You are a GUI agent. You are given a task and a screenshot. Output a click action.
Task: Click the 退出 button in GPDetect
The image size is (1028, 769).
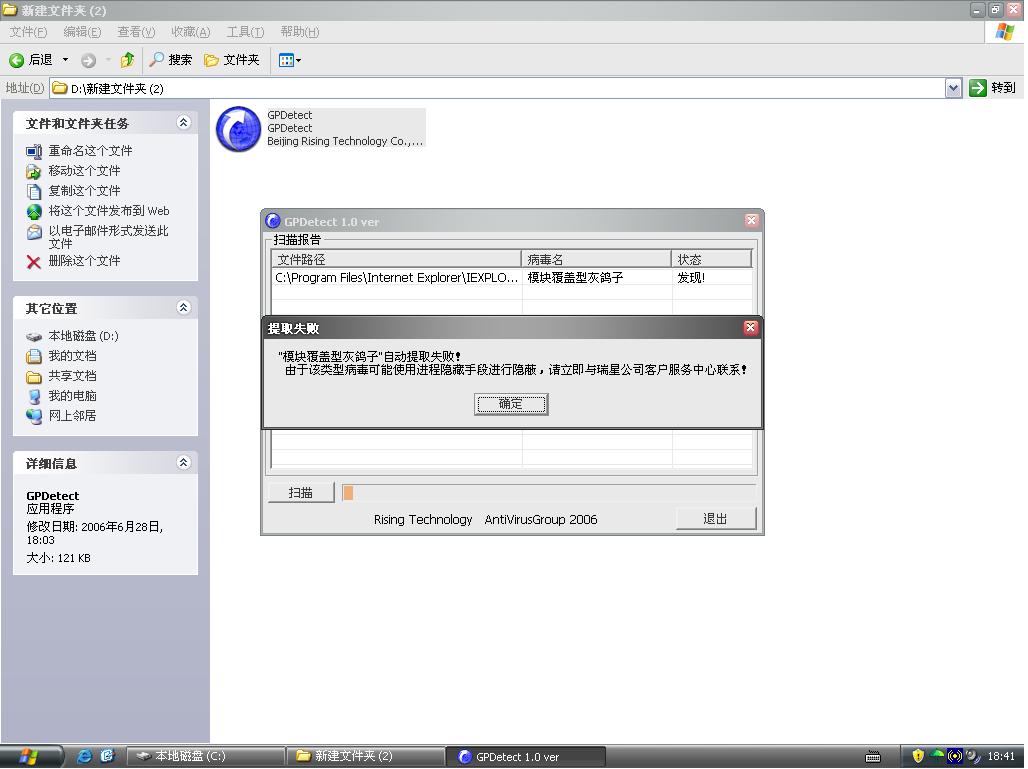click(715, 519)
